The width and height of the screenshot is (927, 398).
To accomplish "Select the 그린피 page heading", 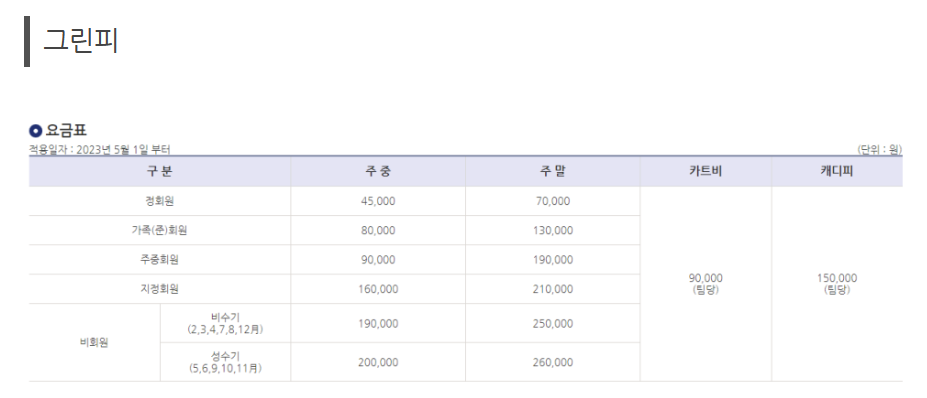I will click(80, 41).
